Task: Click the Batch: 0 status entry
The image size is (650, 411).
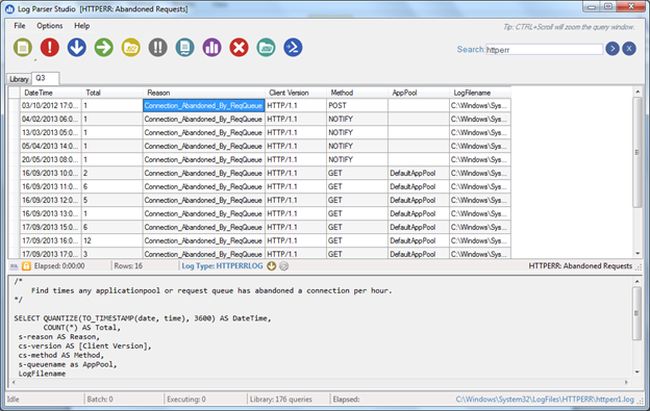Action: (x=100, y=399)
